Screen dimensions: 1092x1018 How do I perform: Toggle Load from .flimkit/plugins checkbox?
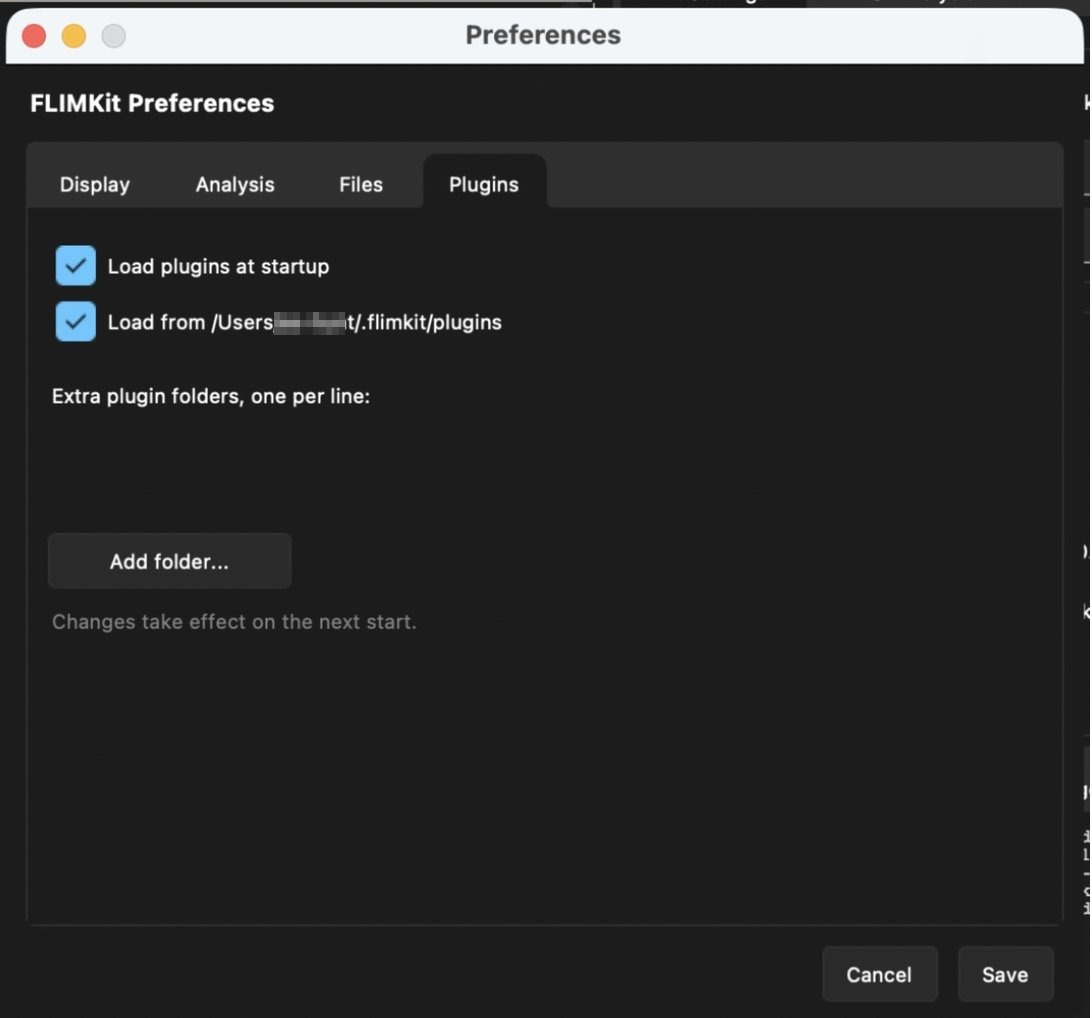pos(76,321)
